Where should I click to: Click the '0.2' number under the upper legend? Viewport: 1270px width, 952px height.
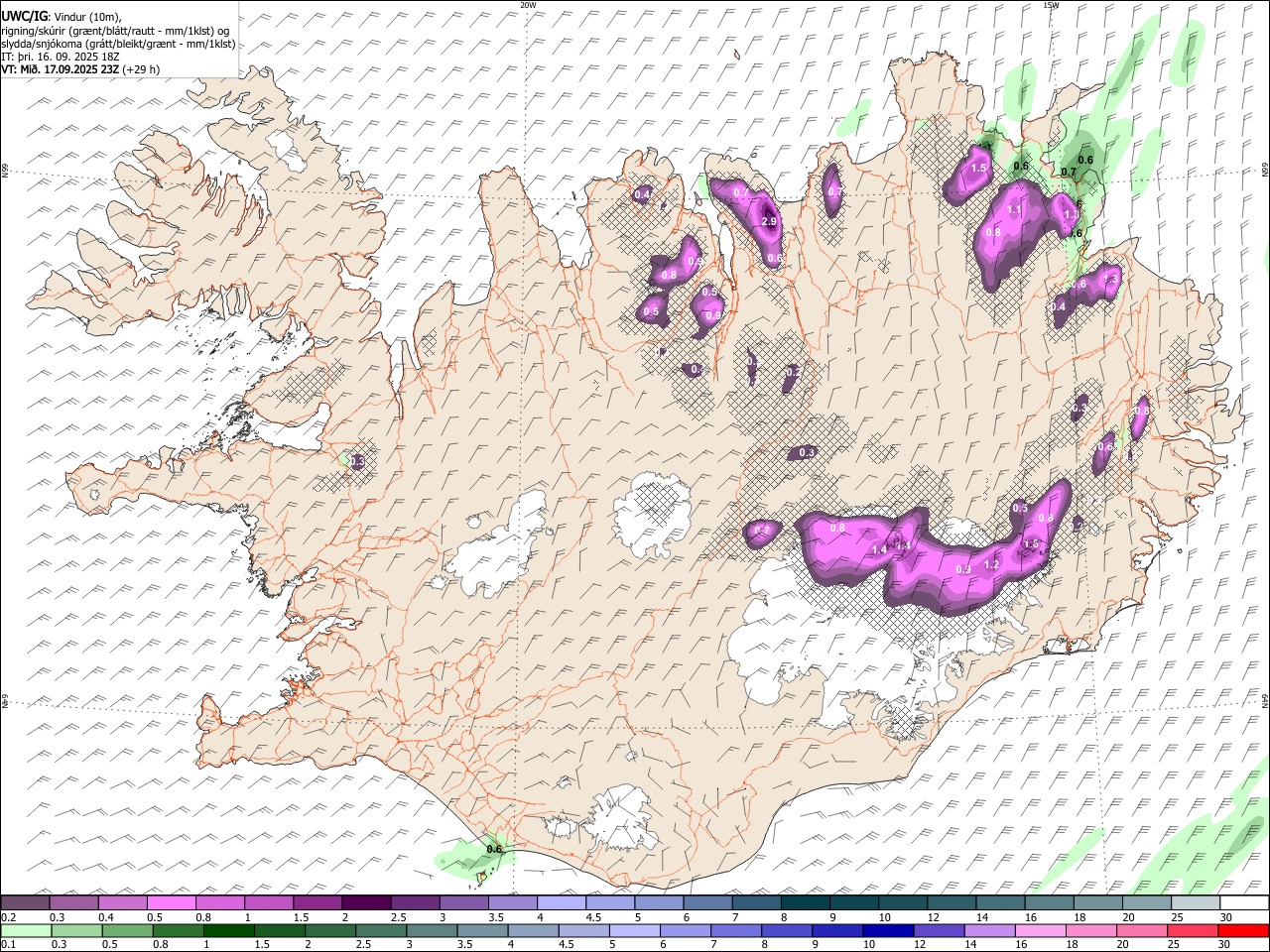9,917
